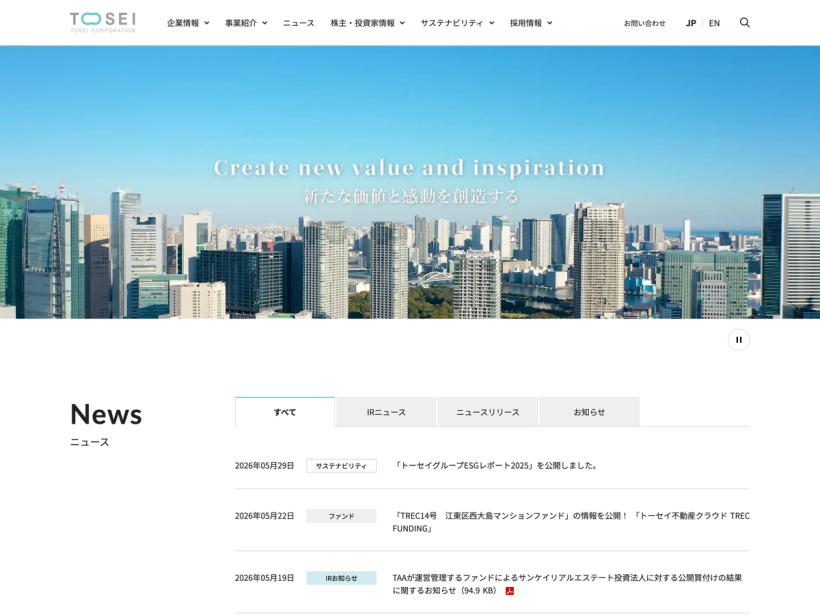Screen dimensions: 820x615
Task: Click the date 2026年05月29日
Action: click(x=265, y=465)
